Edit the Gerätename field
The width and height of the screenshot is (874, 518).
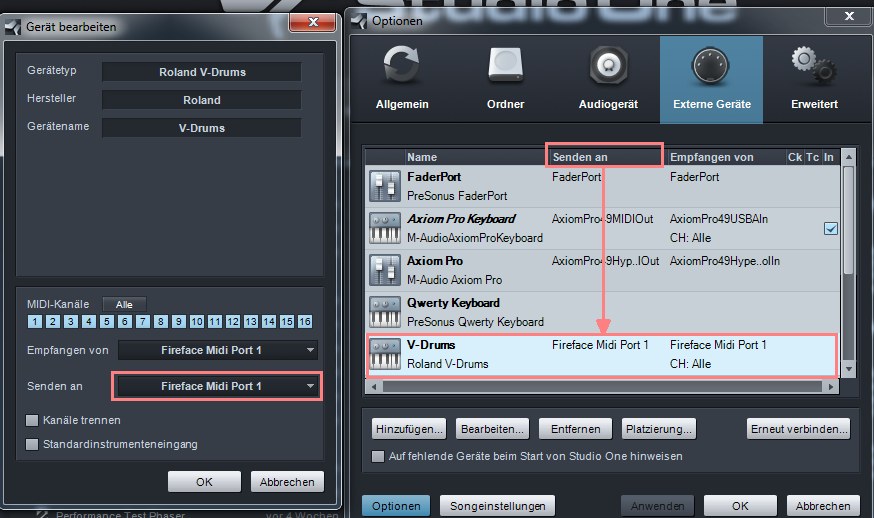pos(202,128)
